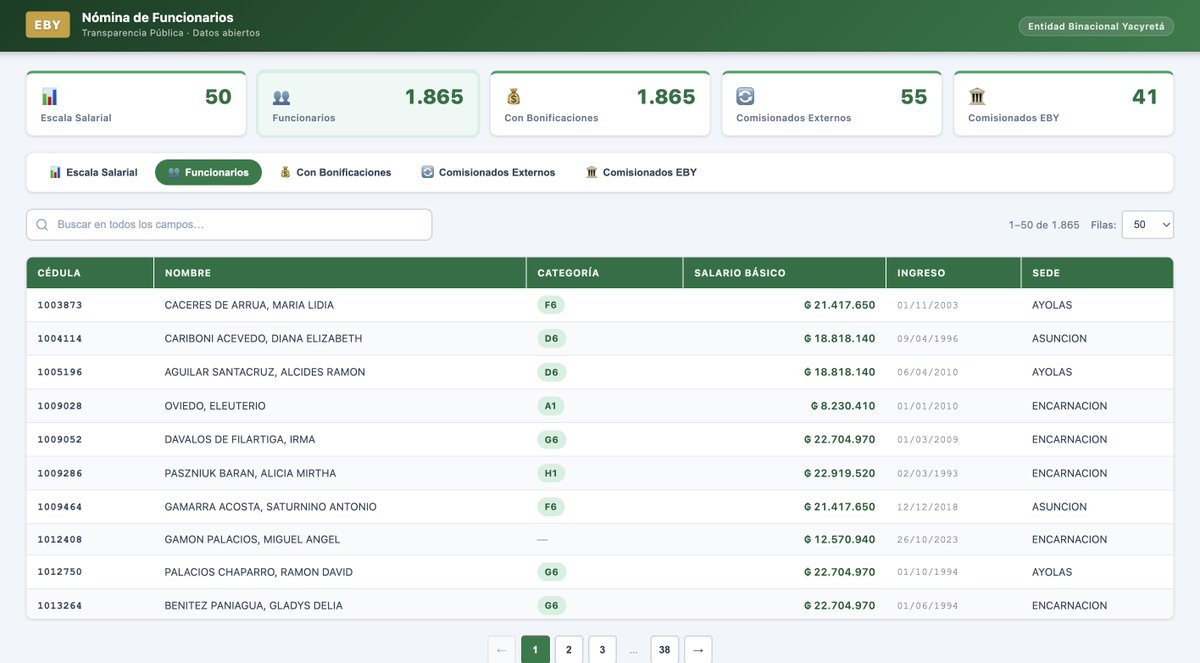Click ingreso date 26/10/2023
Viewport: 1200px width, 663px height.
[928, 540]
